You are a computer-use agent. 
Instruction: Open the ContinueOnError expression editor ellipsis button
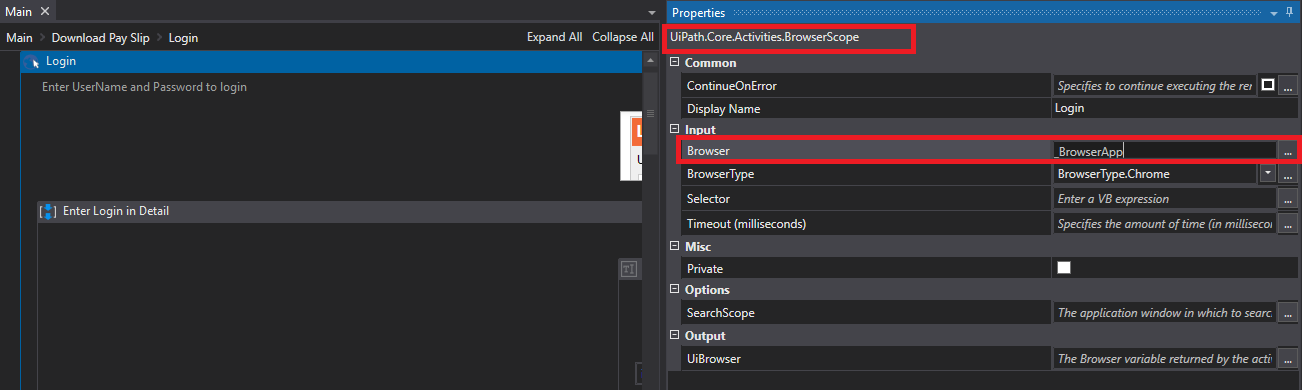(x=1288, y=86)
